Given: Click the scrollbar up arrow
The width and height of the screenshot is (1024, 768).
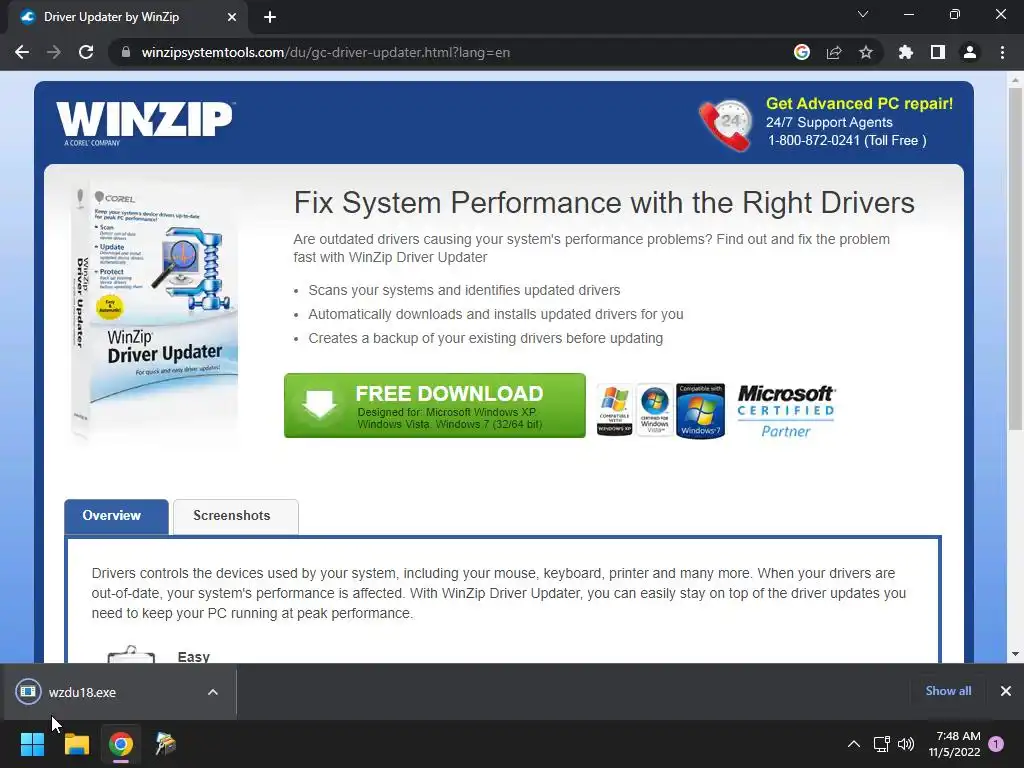Looking at the screenshot, I should click(x=1015, y=80).
